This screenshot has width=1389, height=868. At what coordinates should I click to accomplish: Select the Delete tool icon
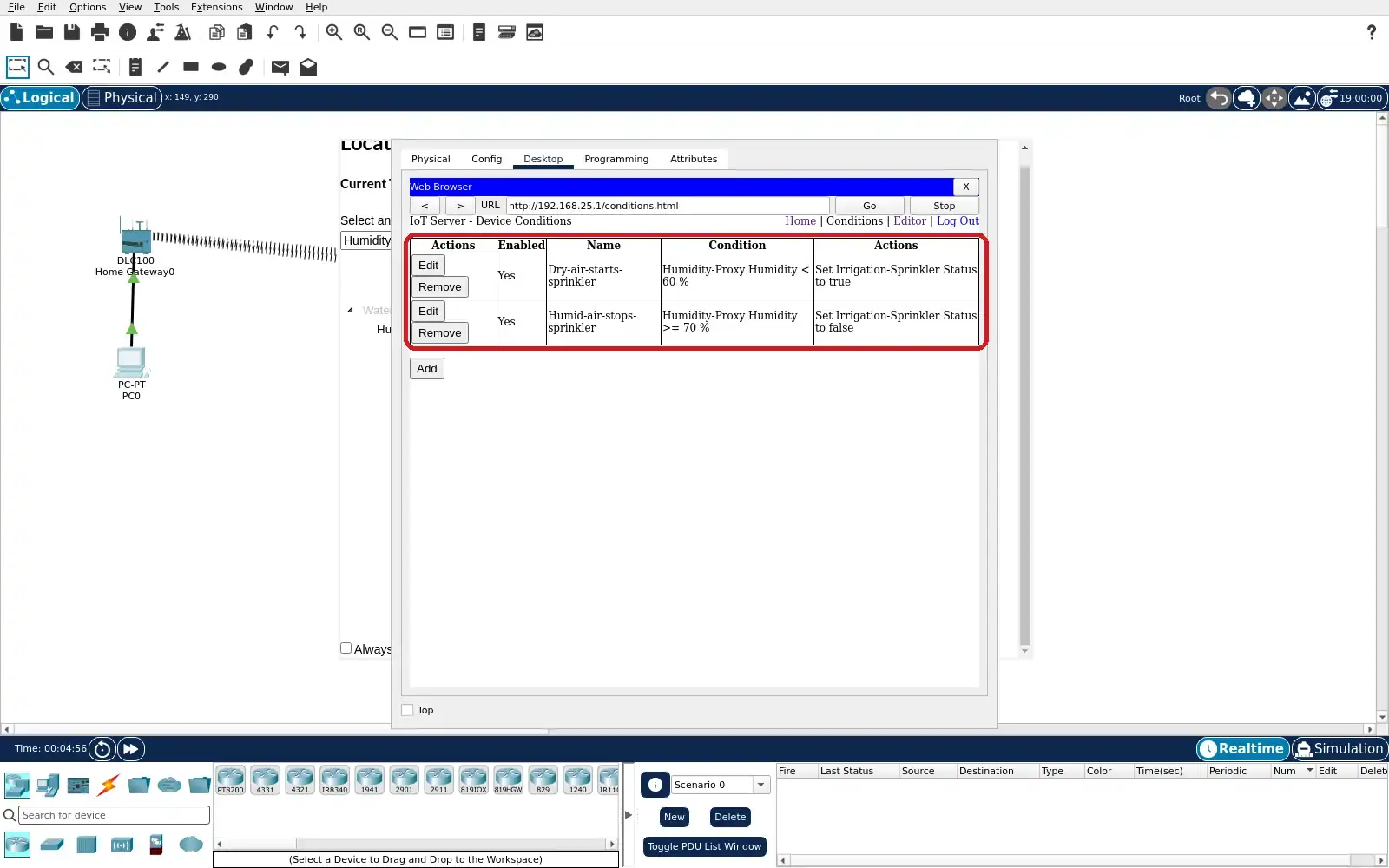[x=75, y=67]
